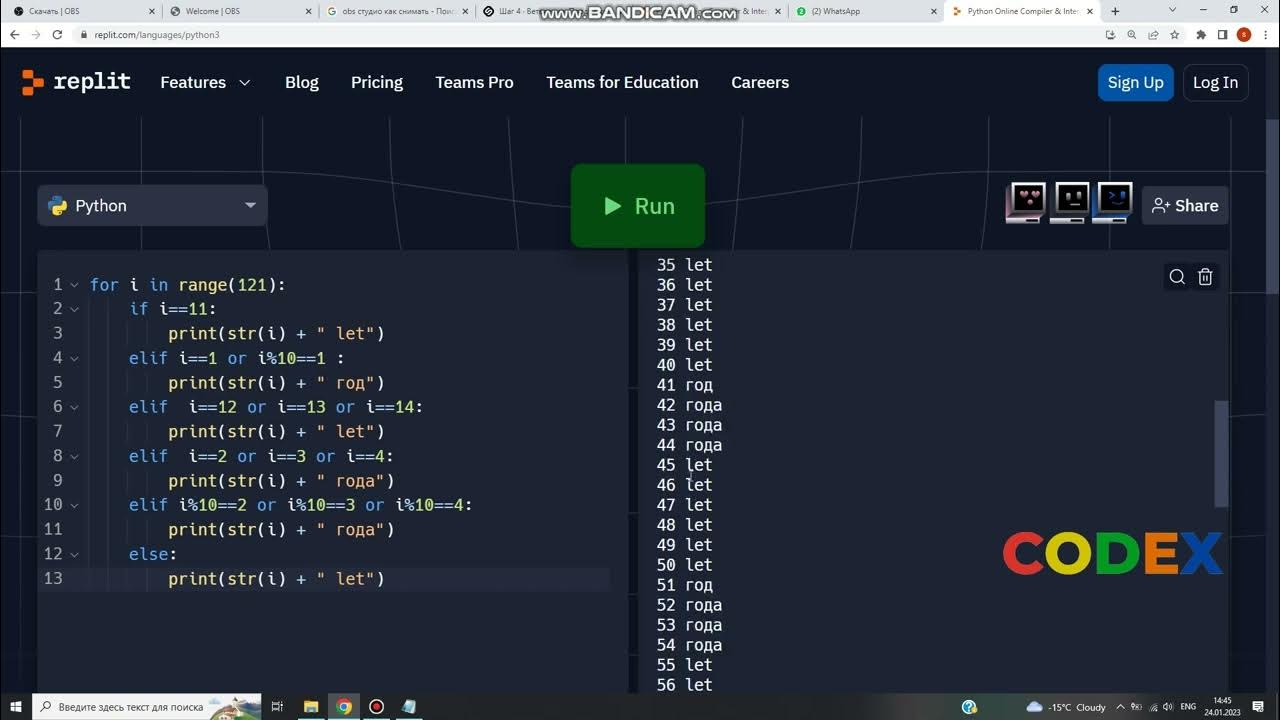Image resolution: width=1280 pixels, height=720 pixels.
Task: Switch the ENG input language
Action: [1188, 706]
